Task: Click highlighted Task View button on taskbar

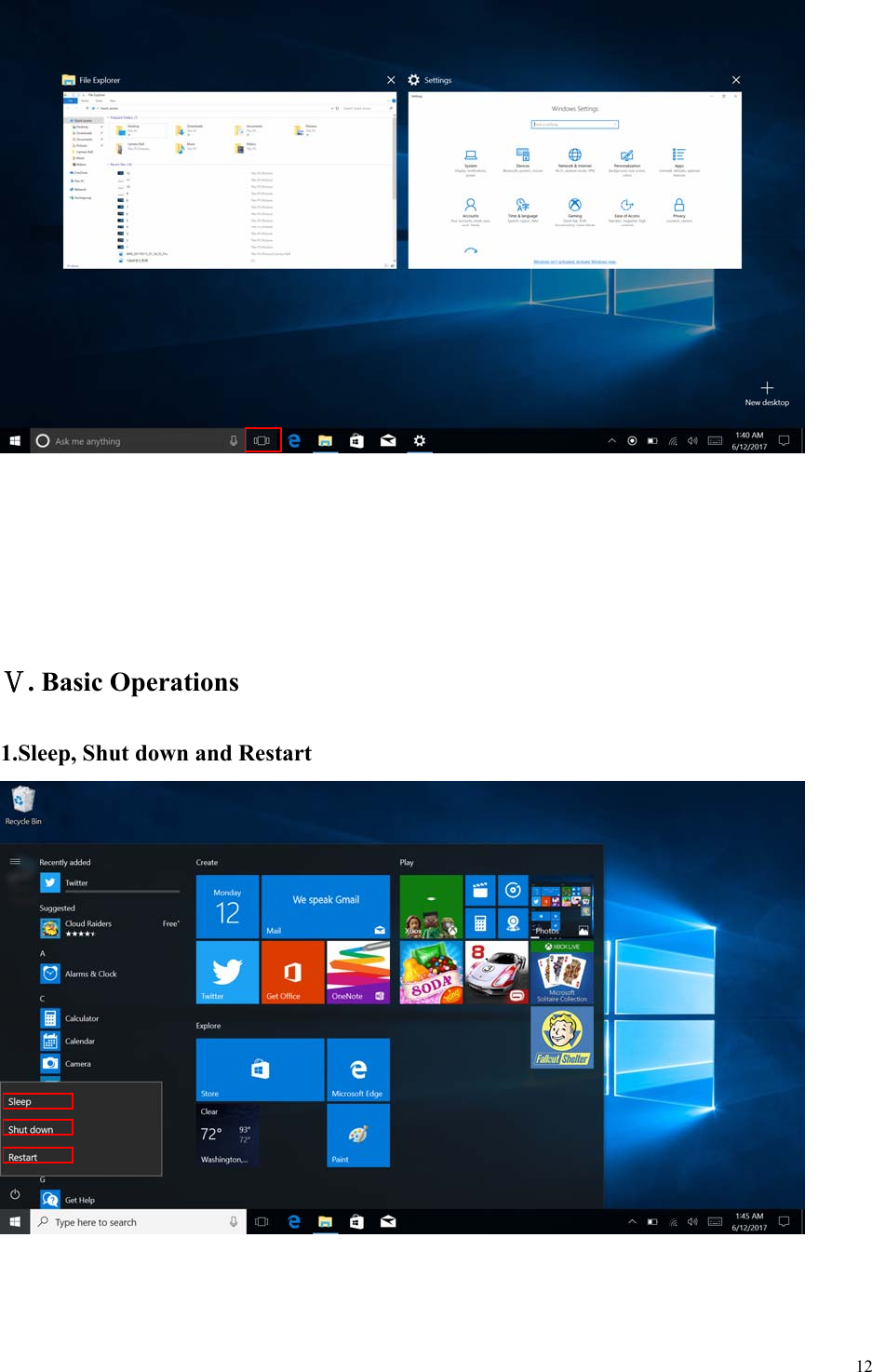Action: click(x=262, y=440)
